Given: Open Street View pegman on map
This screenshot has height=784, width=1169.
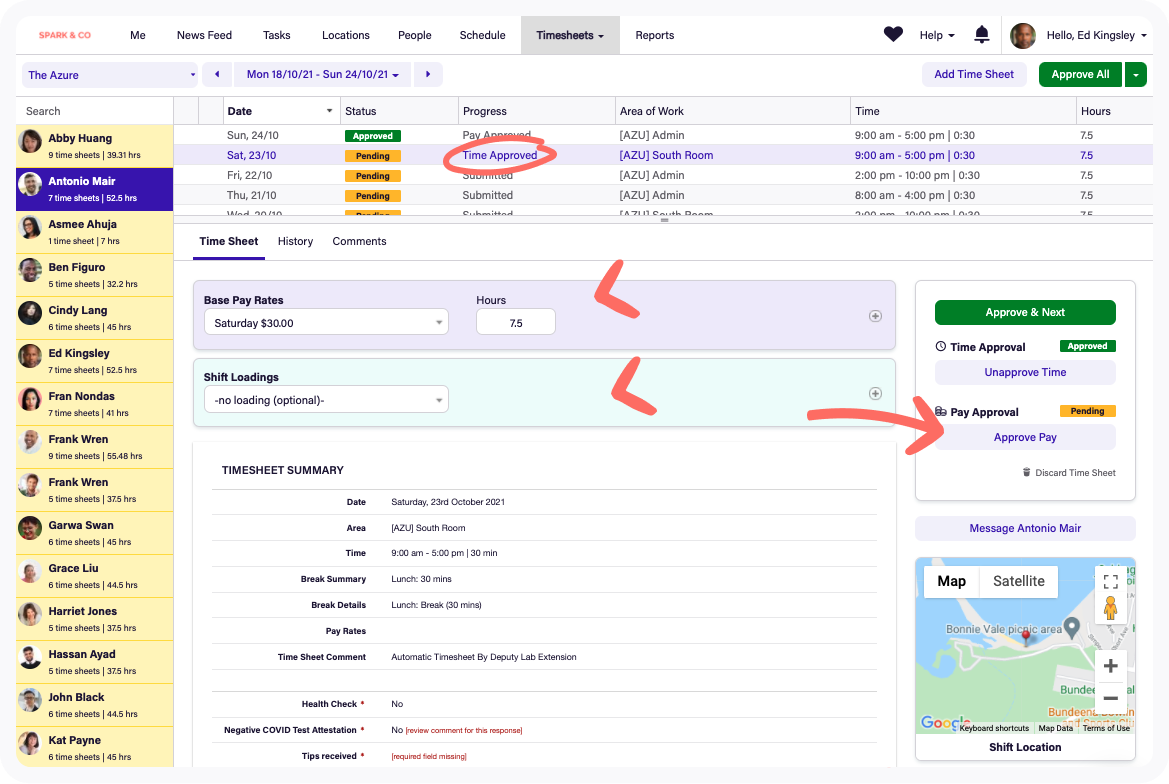Looking at the screenshot, I should pyautogui.click(x=1110, y=608).
